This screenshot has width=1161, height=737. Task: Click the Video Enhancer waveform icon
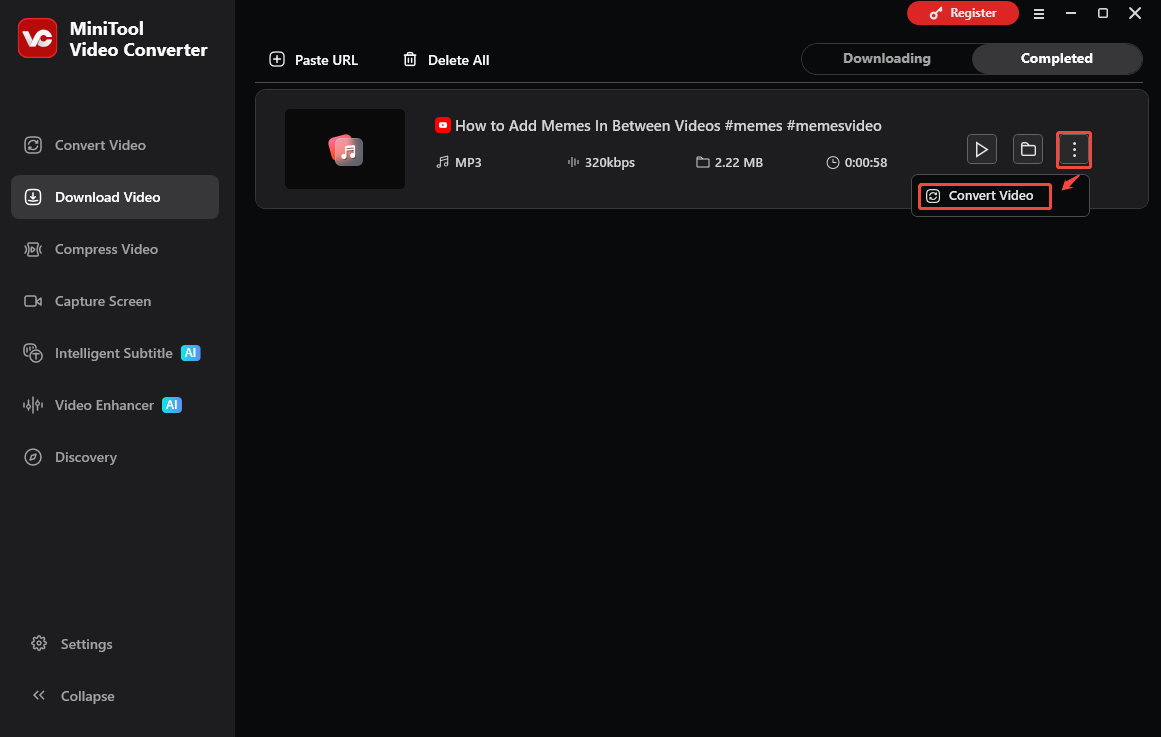33,405
